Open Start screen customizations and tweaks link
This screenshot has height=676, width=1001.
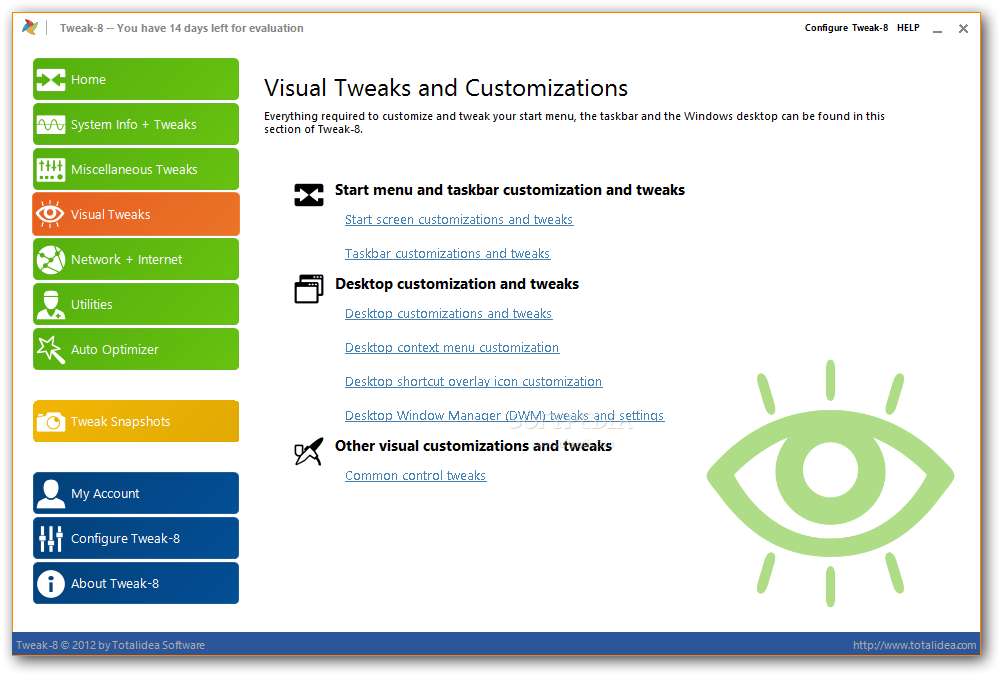coord(459,220)
